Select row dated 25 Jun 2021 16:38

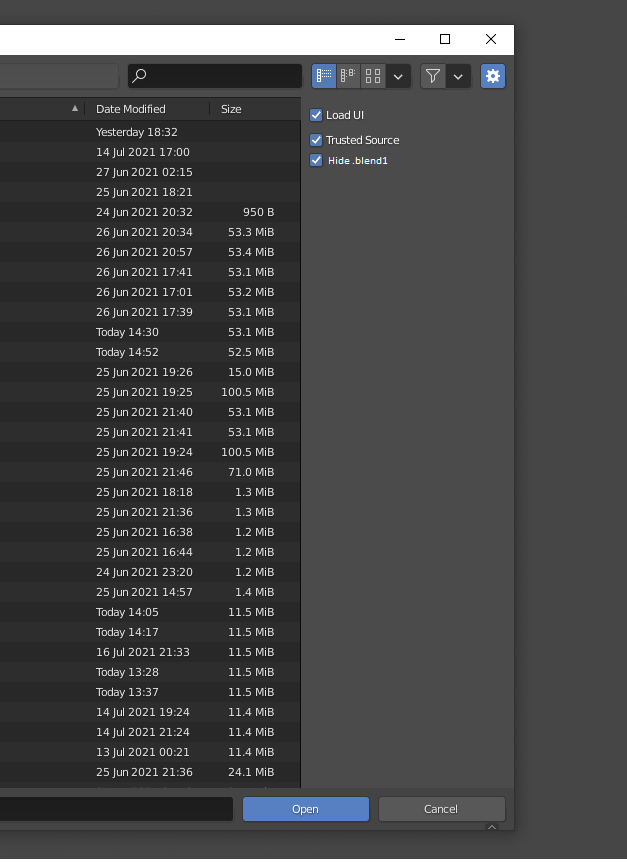pos(150,532)
